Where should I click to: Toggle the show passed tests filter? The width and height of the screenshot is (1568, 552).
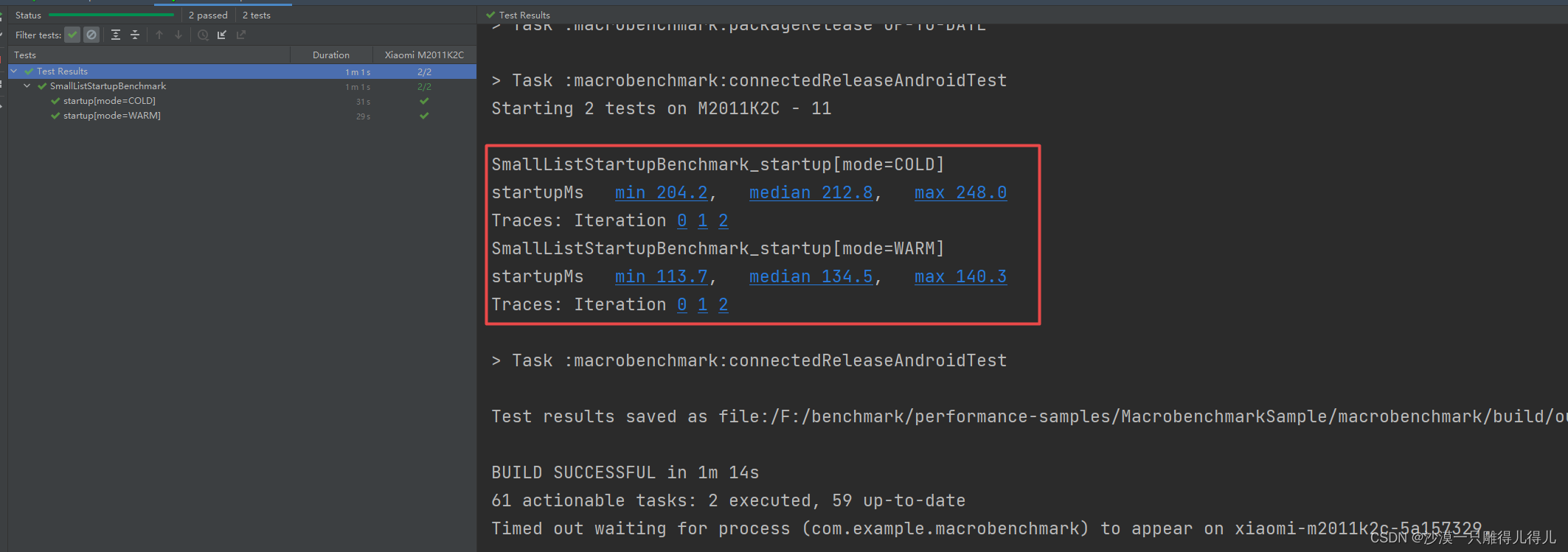tap(72, 35)
